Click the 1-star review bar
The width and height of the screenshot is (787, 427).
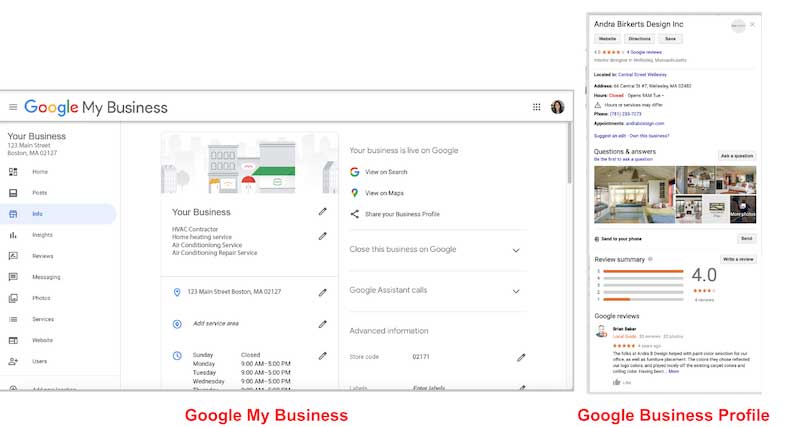click(x=643, y=299)
